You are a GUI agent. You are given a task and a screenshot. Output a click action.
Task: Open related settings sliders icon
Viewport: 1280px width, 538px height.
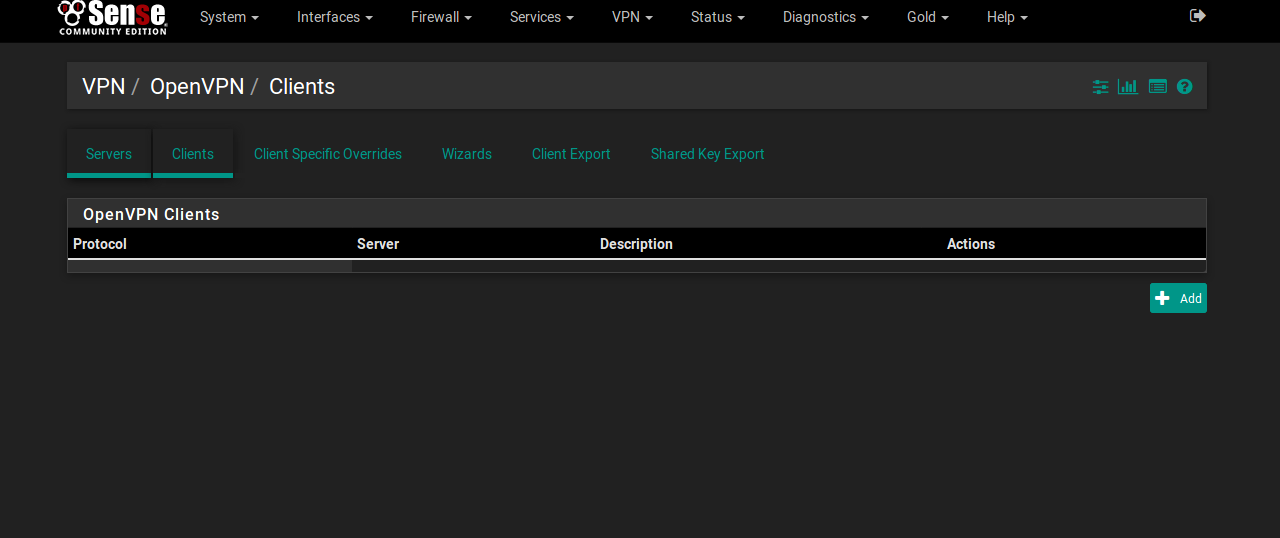click(x=1100, y=87)
